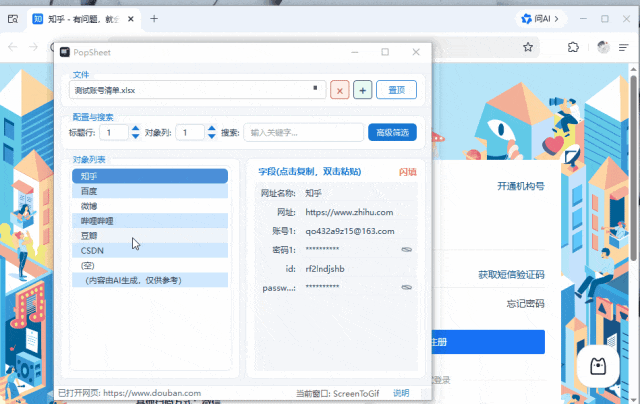Screen dimensions: 640x404
Task: Select the (空) entry in object list
Action: coord(150,266)
